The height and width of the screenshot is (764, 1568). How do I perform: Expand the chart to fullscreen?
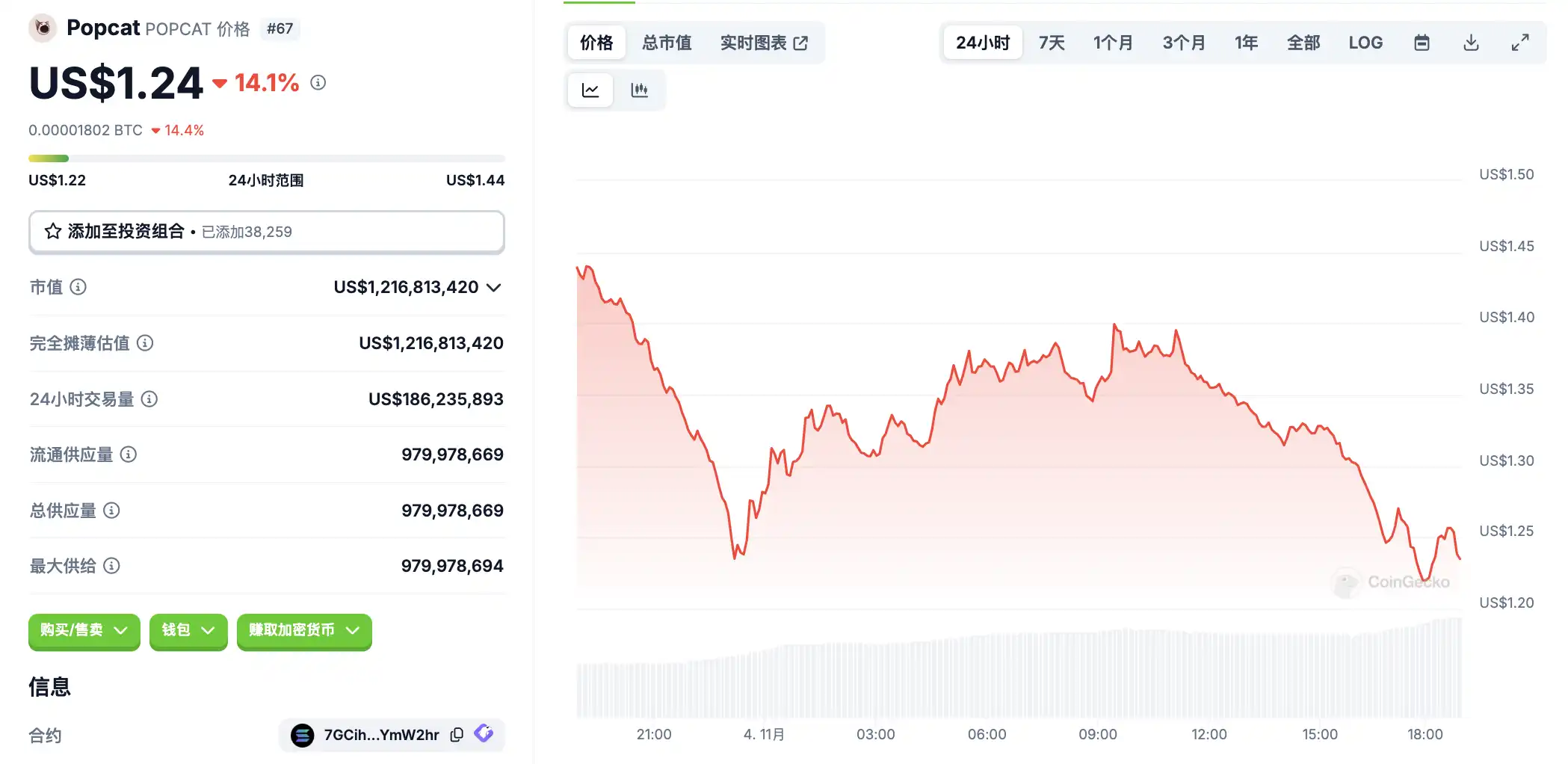coord(1520,43)
